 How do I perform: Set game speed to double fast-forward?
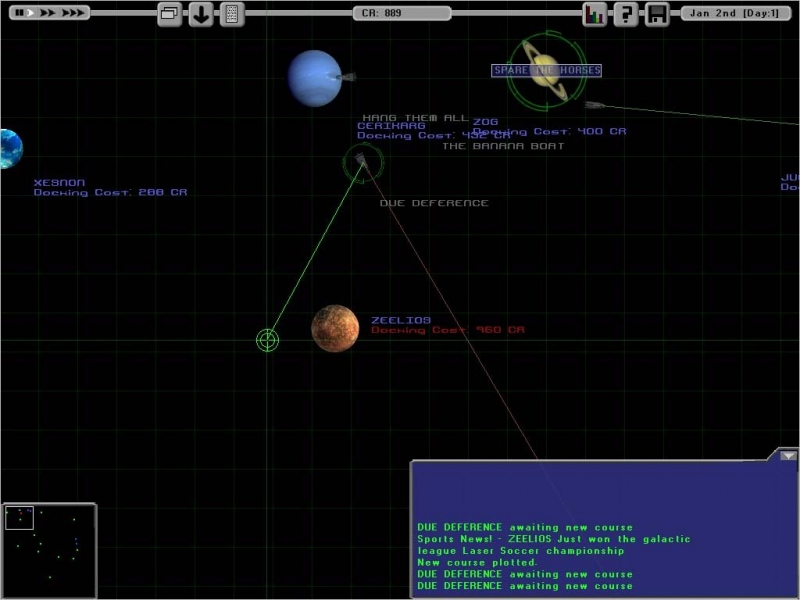(x=47, y=13)
